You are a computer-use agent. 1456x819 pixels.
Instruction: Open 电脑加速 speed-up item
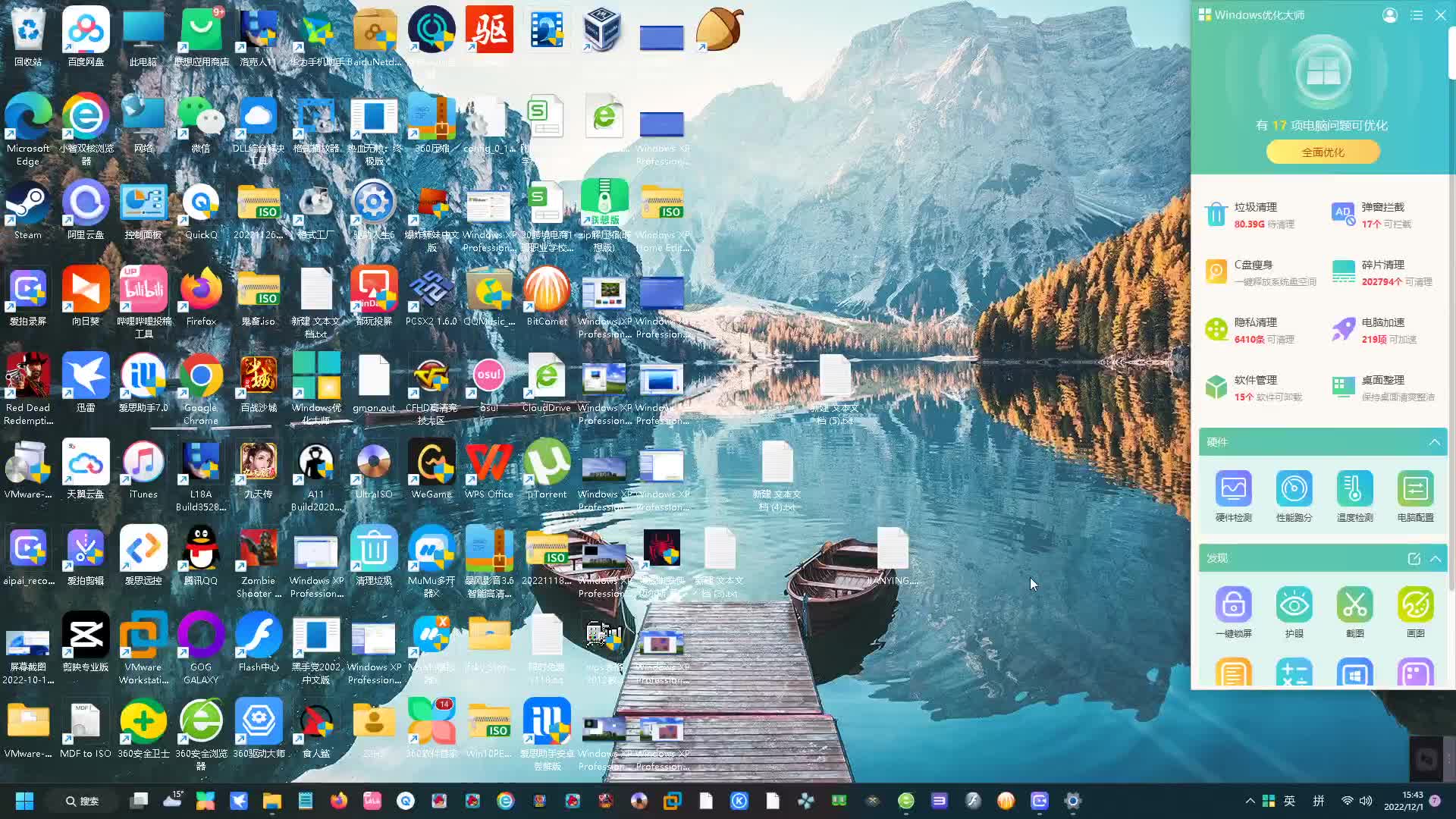(1374, 330)
